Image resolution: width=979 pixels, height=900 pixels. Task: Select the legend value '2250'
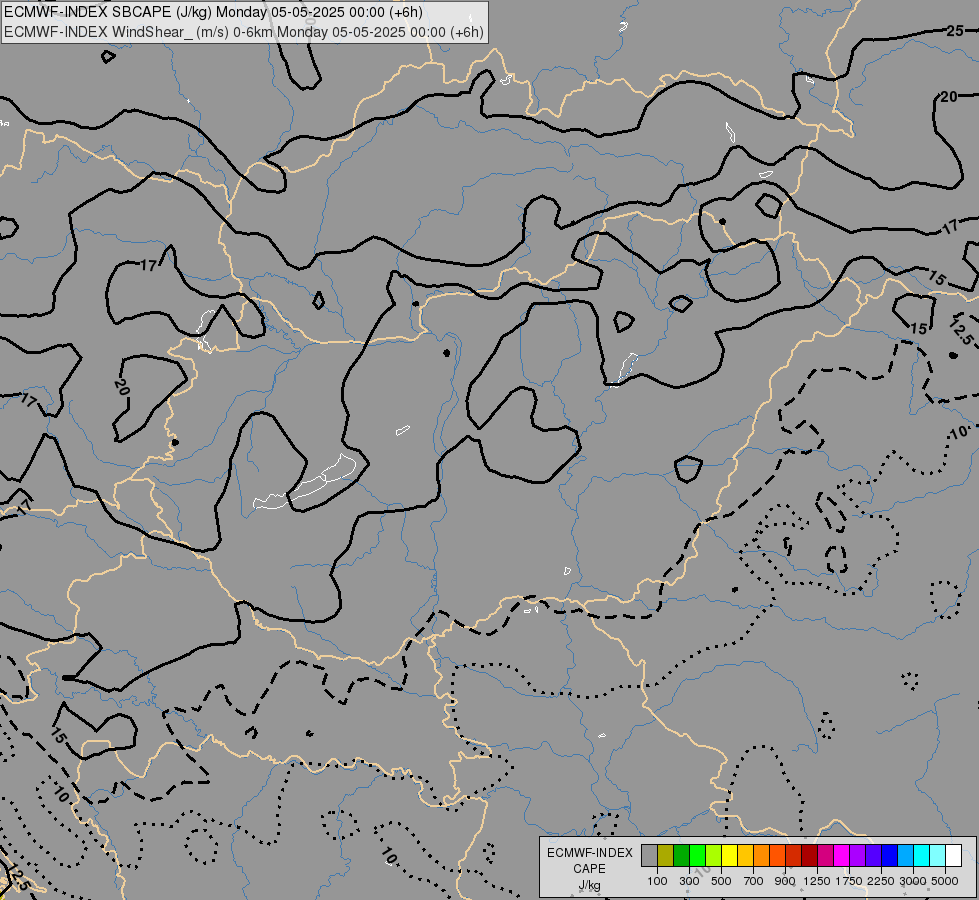point(880,881)
